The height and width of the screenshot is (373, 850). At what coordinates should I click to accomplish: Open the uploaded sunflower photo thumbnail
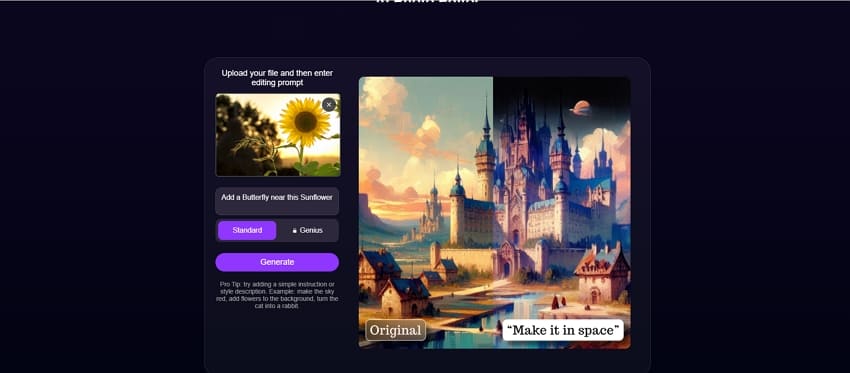point(278,135)
